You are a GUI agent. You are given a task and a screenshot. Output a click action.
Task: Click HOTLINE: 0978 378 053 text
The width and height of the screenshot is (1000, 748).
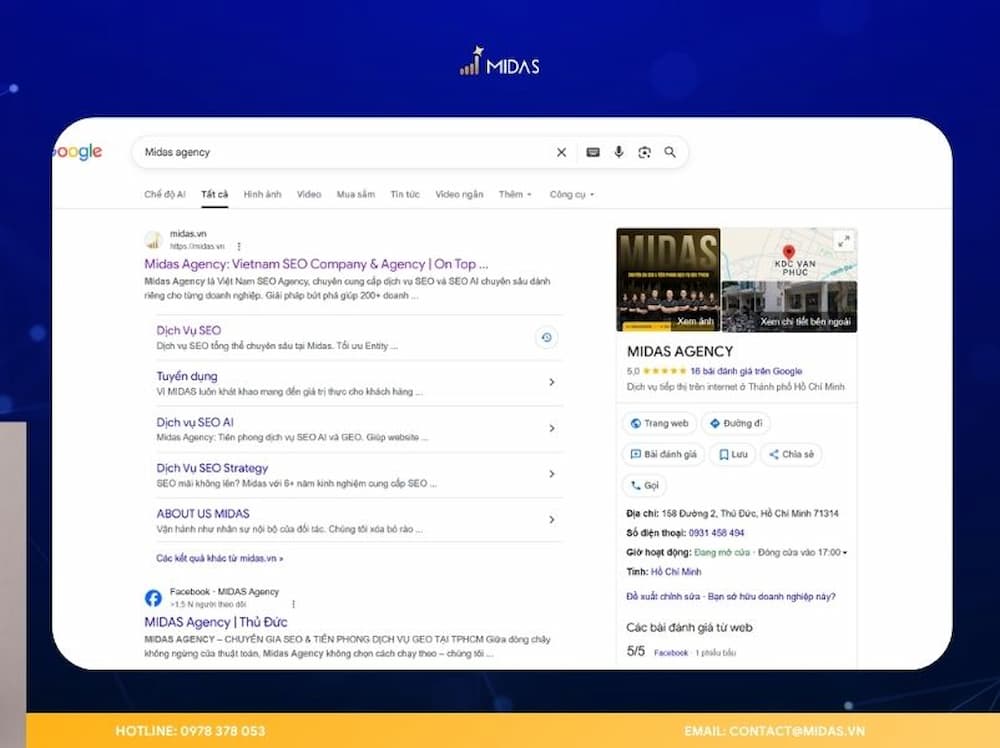pyautogui.click(x=190, y=731)
